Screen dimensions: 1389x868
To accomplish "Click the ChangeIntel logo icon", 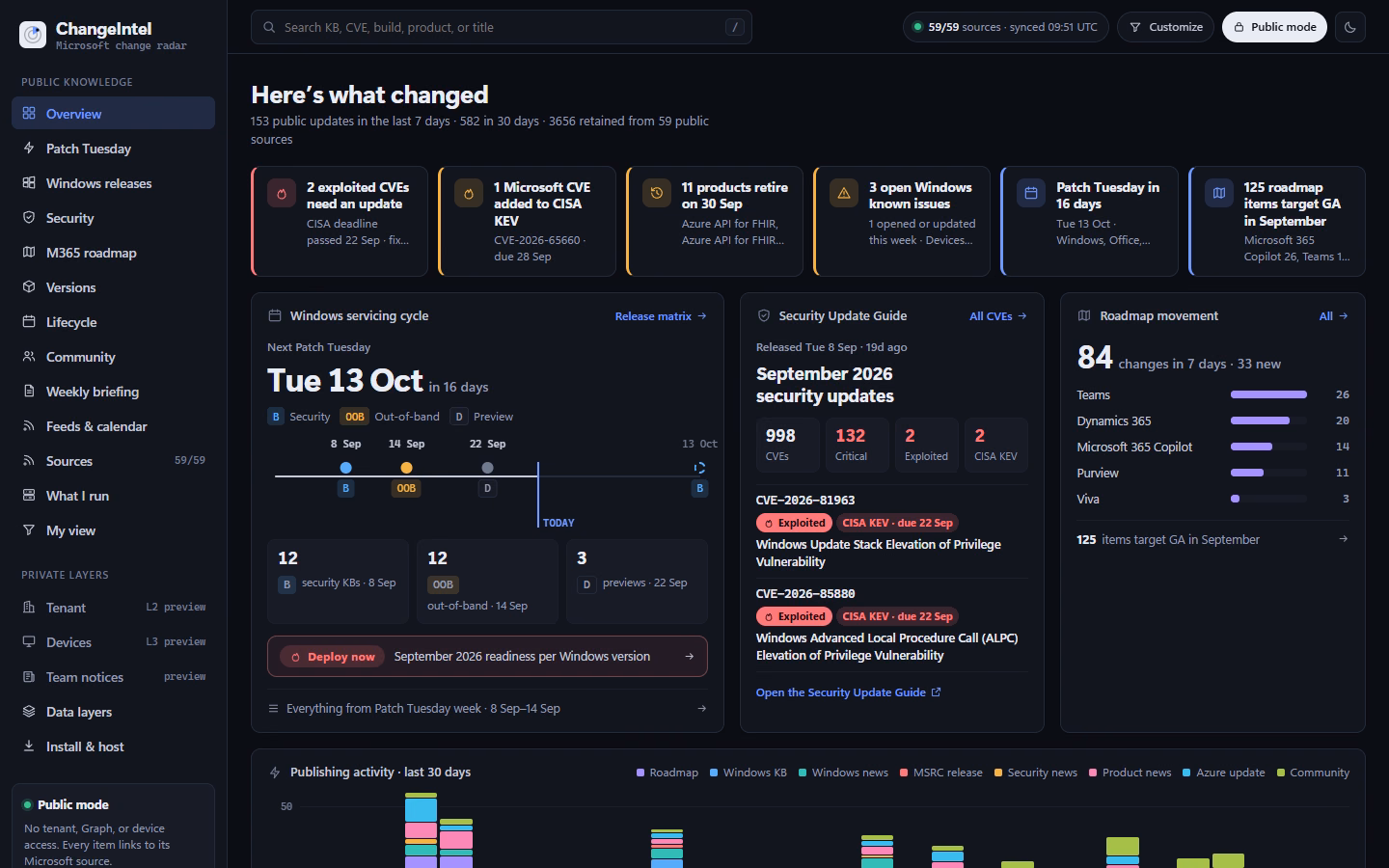I will [x=33, y=35].
